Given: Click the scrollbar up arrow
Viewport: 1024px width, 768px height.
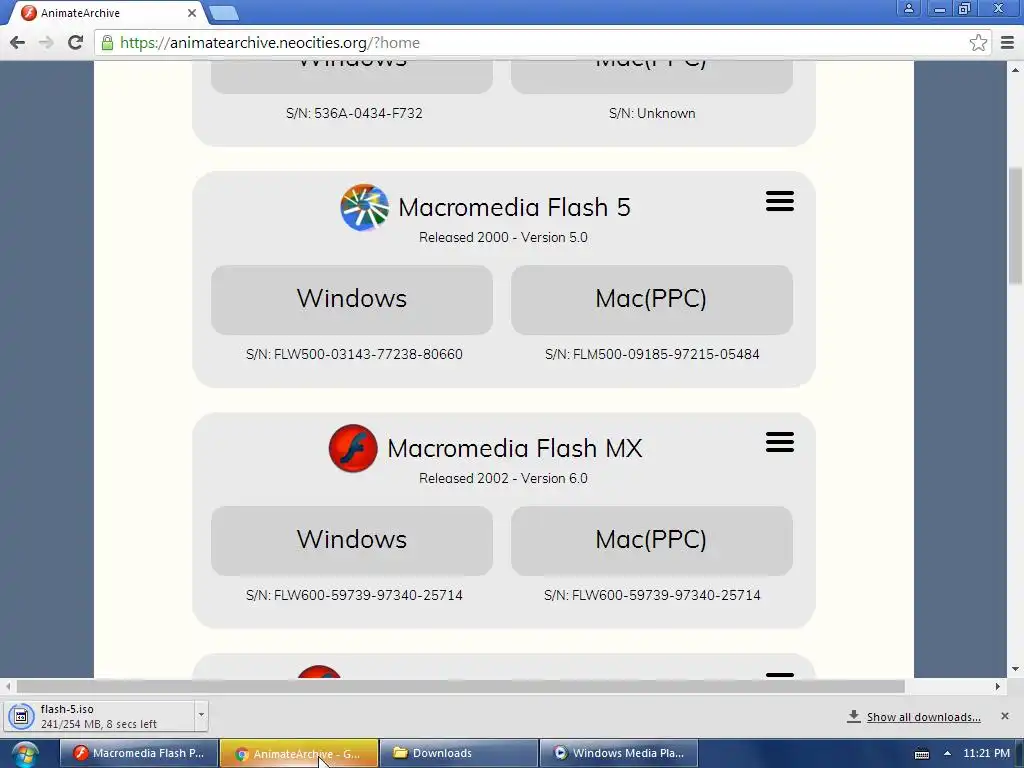Looking at the screenshot, I should pyautogui.click(x=1015, y=69).
